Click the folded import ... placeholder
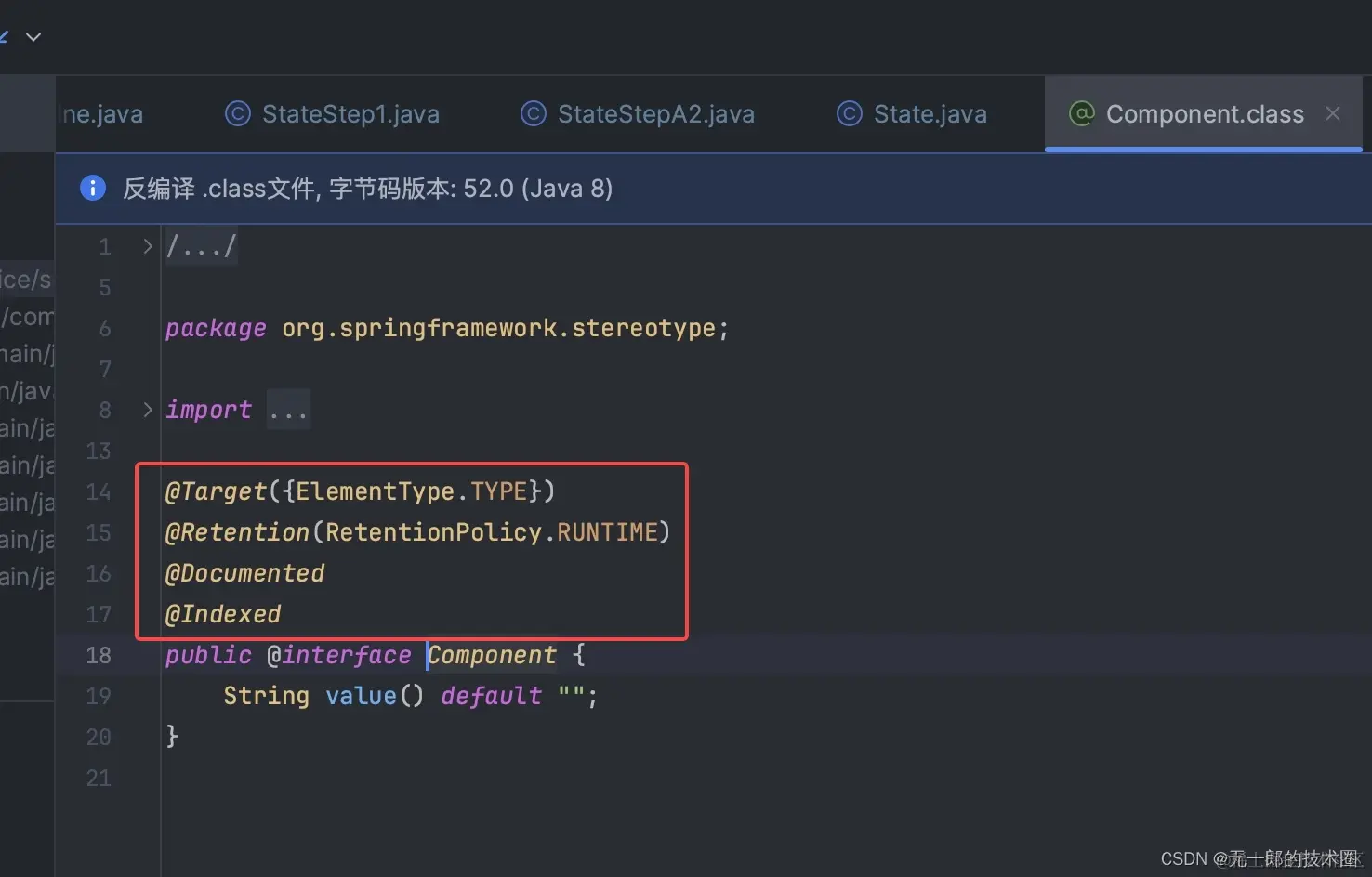 (288, 410)
